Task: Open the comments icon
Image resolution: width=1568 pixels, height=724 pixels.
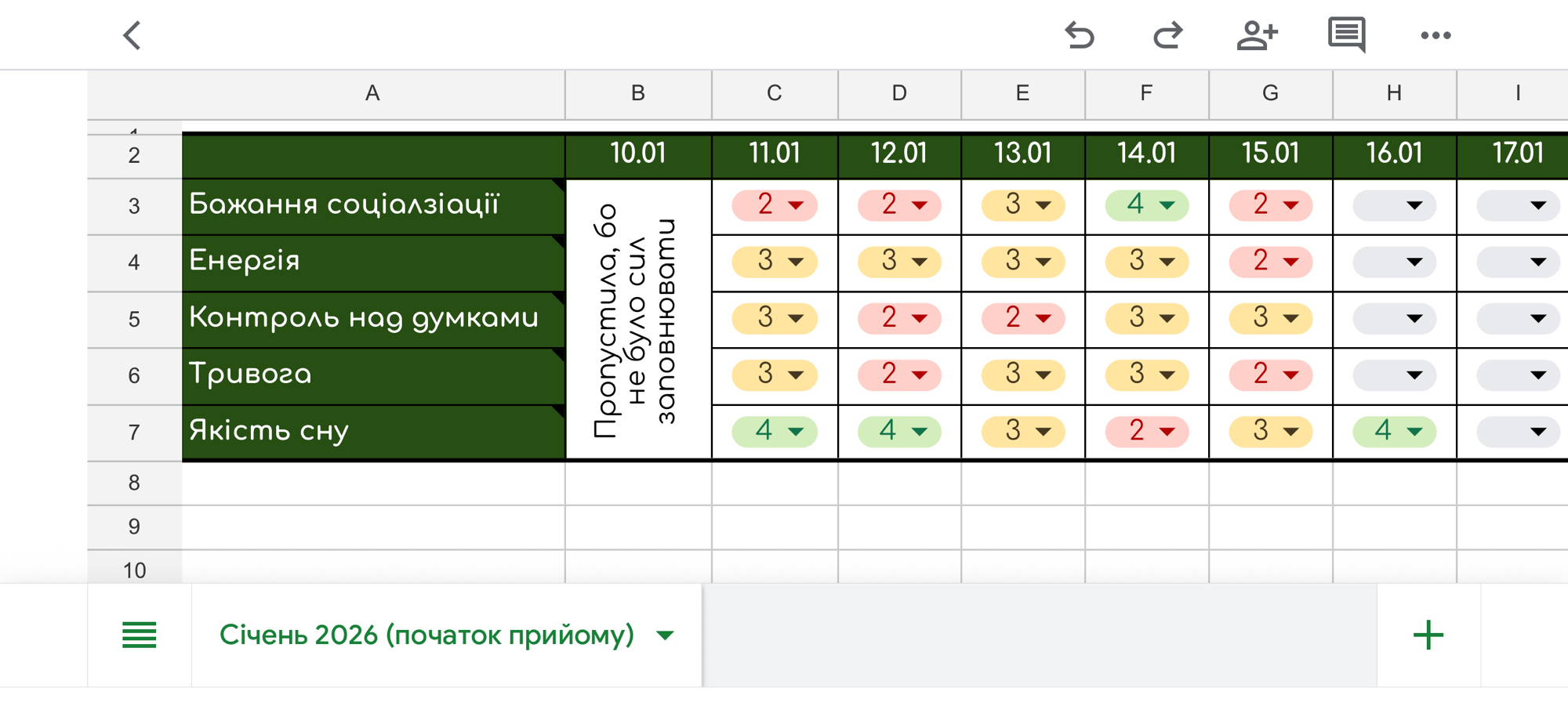Action: (x=1346, y=35)
